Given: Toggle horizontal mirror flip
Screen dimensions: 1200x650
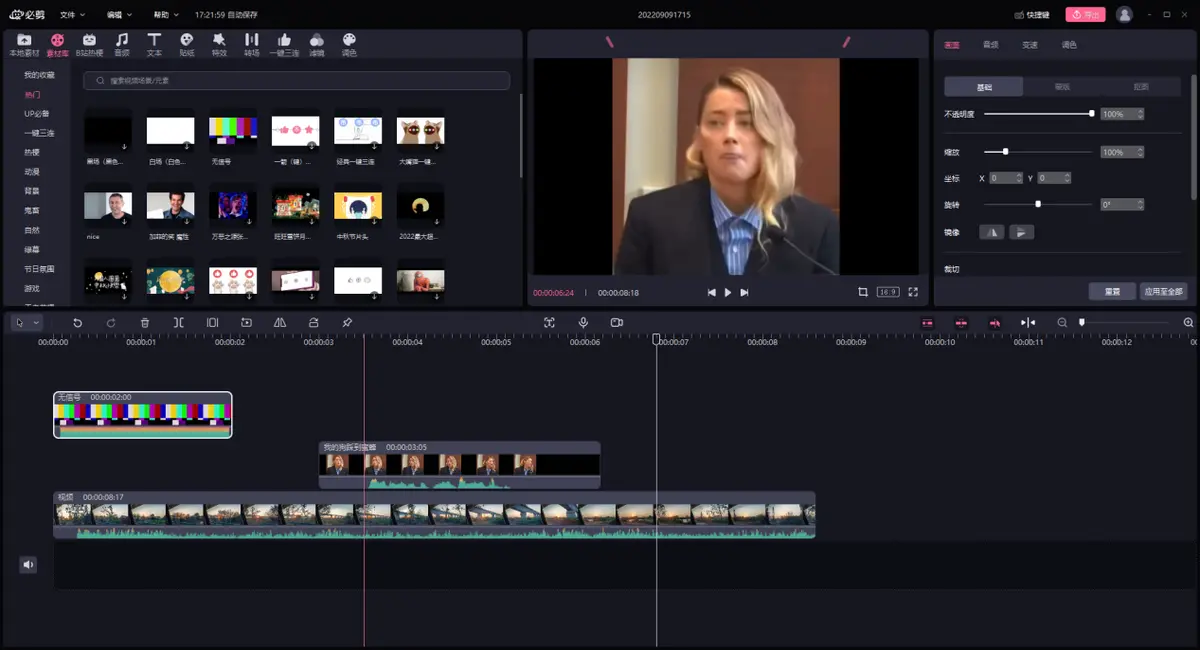Looking at the screenshot, I should pos(993,232).
